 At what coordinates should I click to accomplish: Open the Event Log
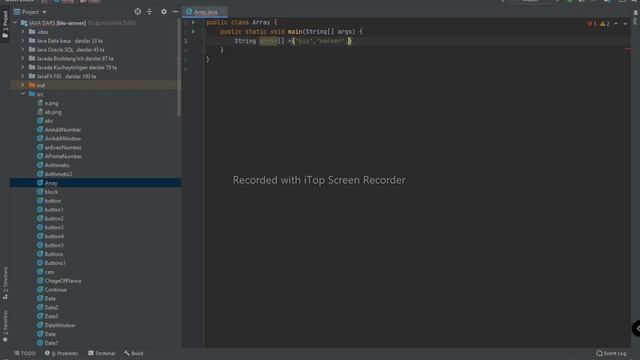click(x=611, y=353)
